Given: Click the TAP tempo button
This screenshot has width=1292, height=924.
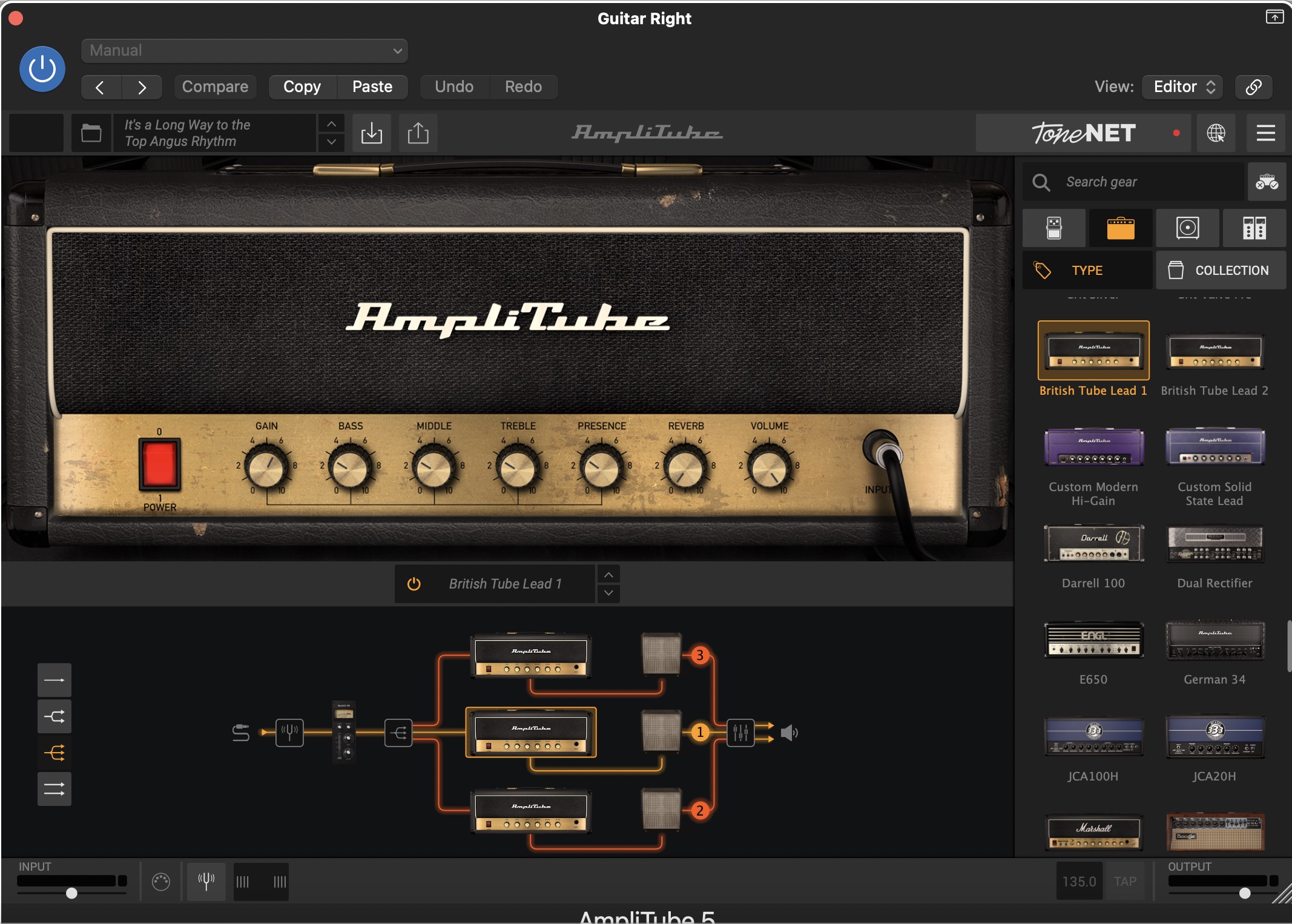Looking at the screenshot, I should coord(1125,882).
